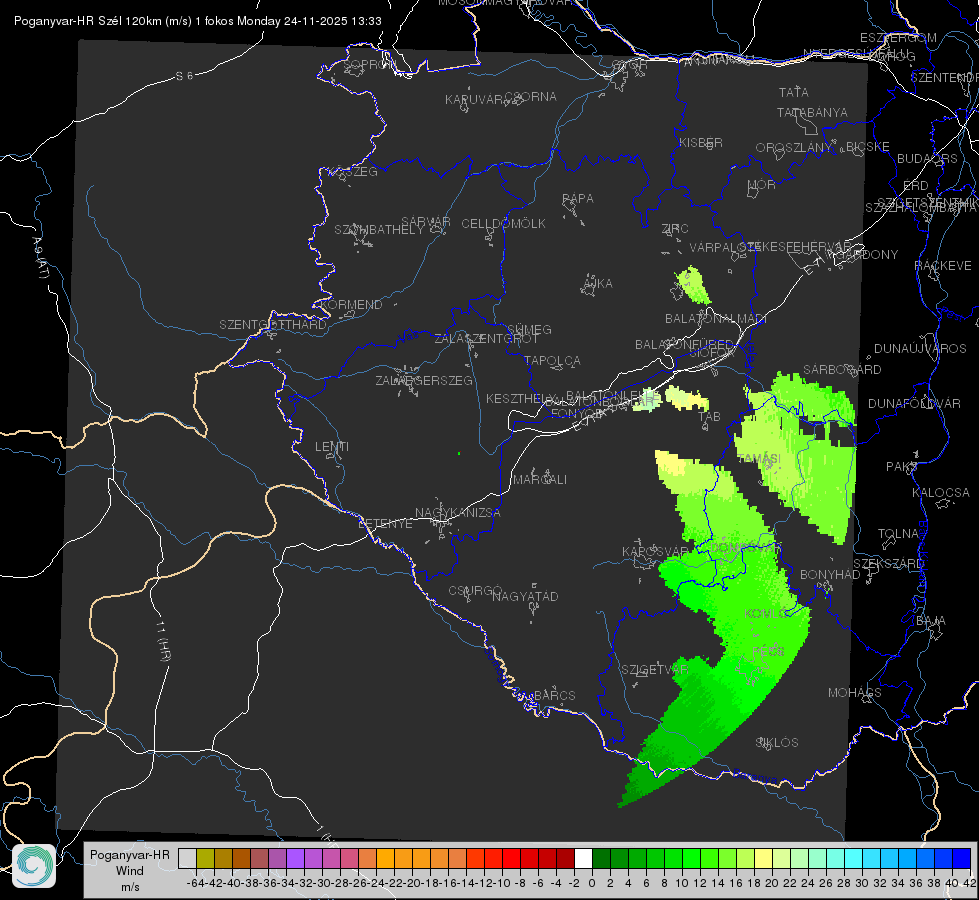Choose the yellow swatch between 18 and 20

(763, 858)
